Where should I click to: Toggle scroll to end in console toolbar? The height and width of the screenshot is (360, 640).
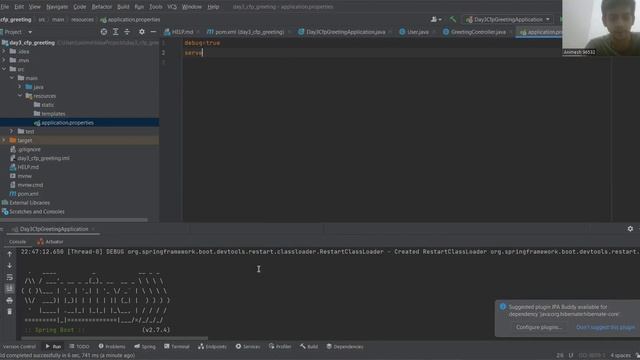[x=9, y=289]
